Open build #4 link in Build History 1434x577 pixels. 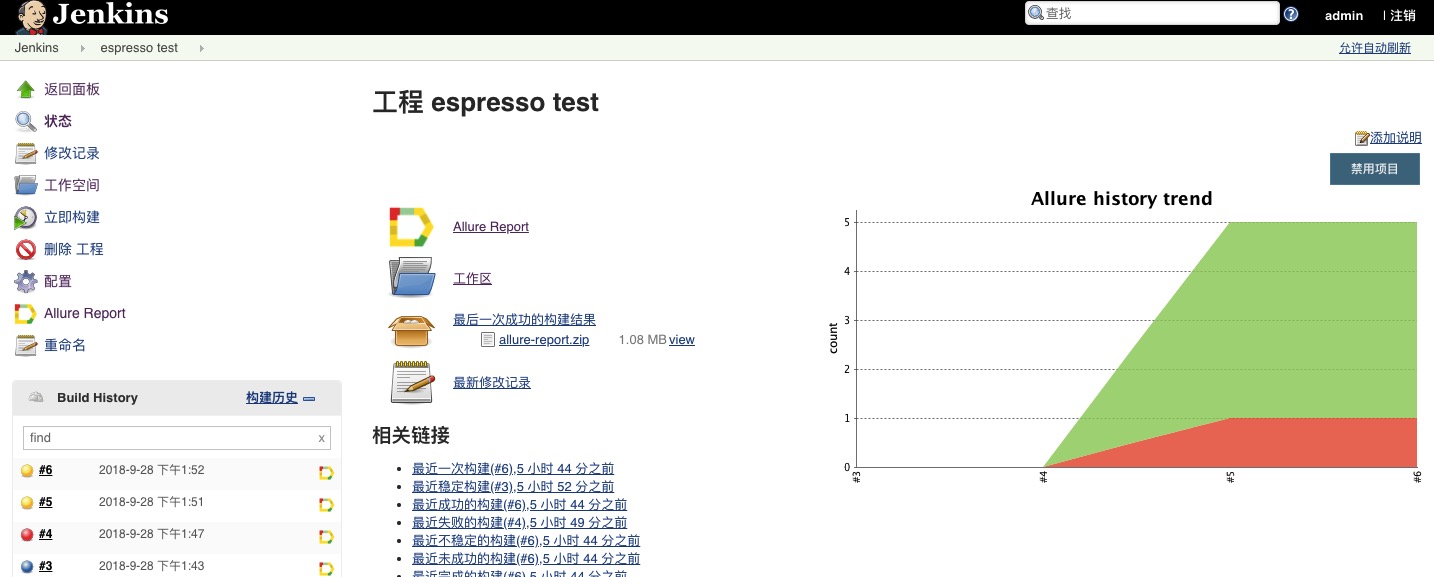coord(46,534)
